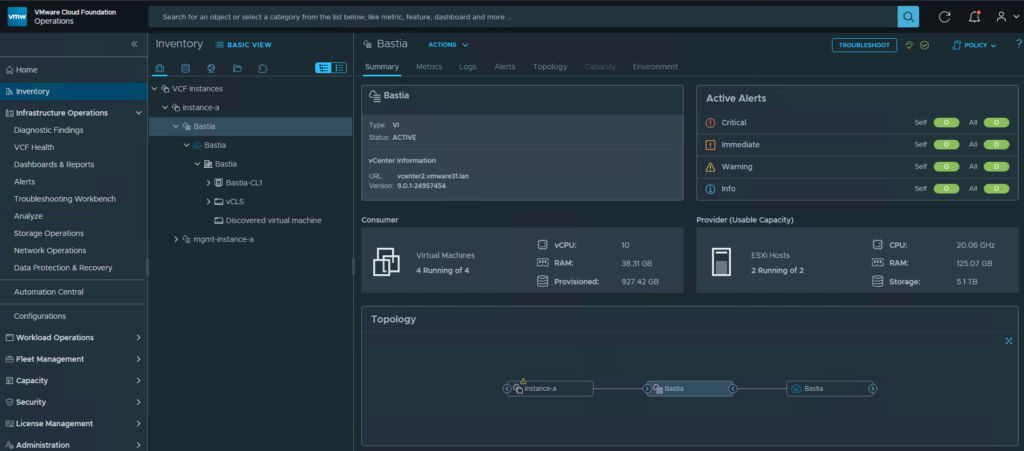The width and height of the screenshot is (1024, 451).
Task: Click the search magnifier button
Action: 908,17
